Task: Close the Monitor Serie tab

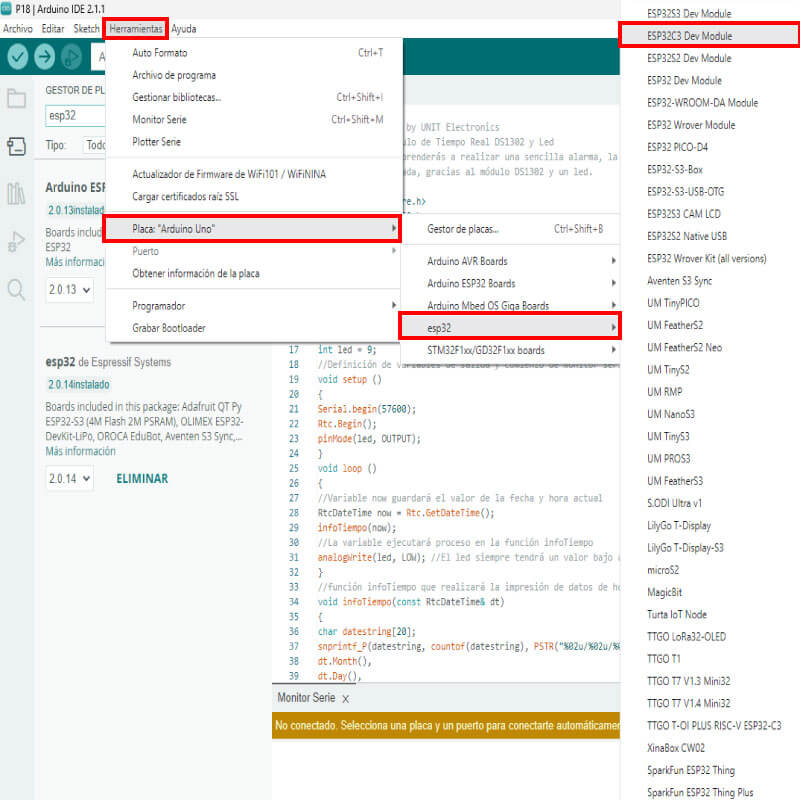Action: [345, 698]
